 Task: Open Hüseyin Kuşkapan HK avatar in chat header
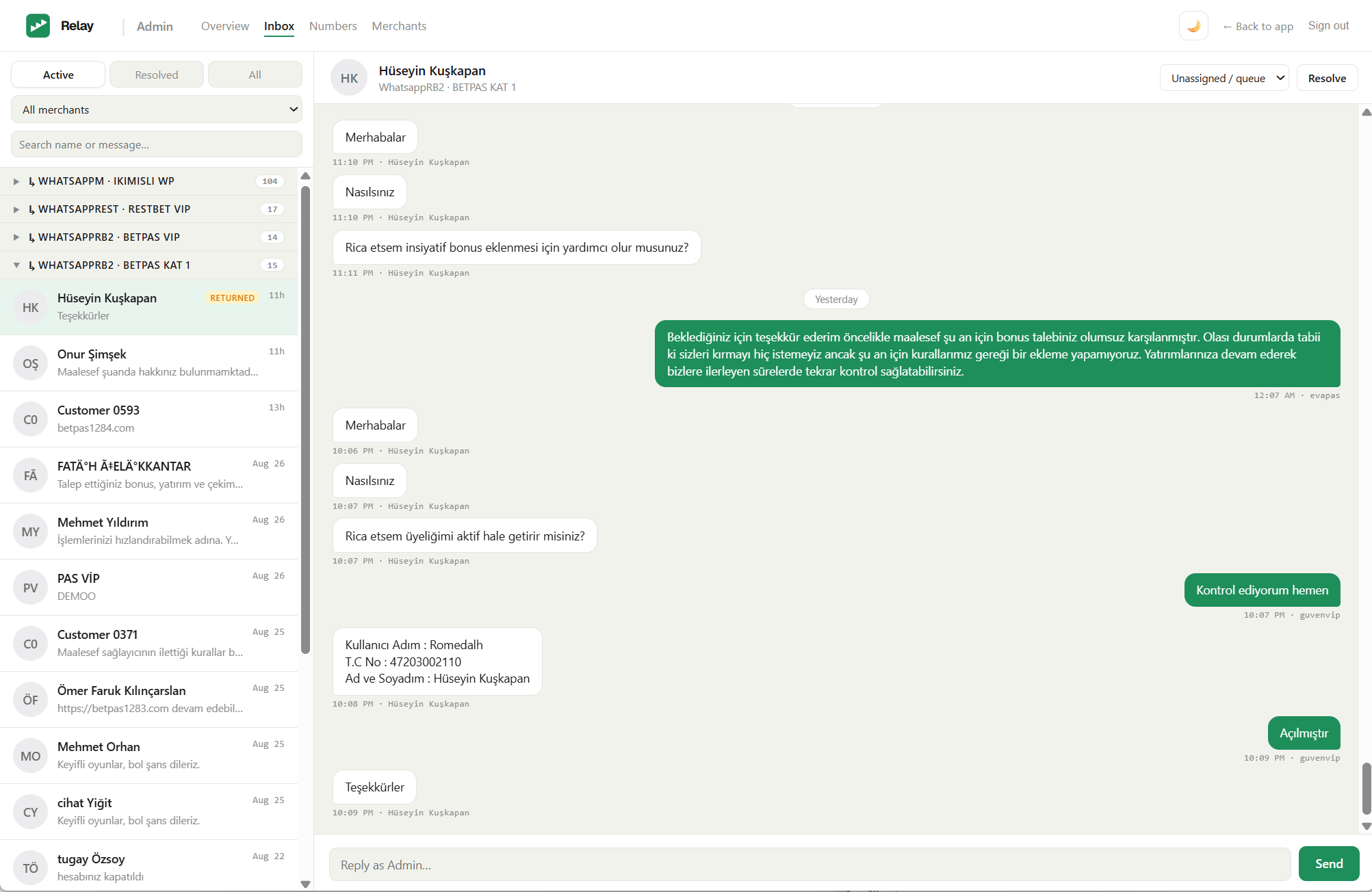click(x=349, y=78)
